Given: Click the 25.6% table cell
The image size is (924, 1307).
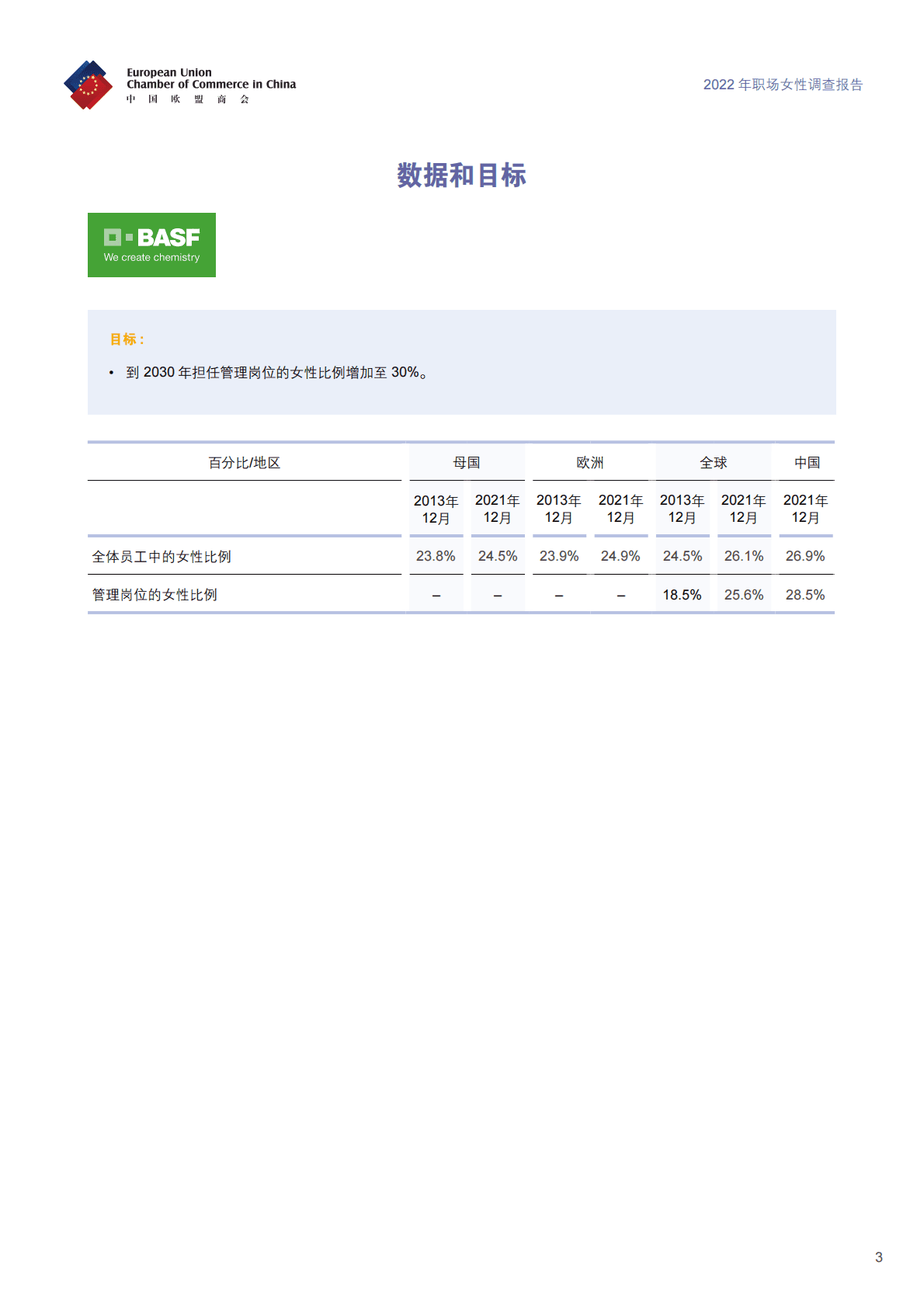Looking at the screenshot, I should [x=744, y=595].
